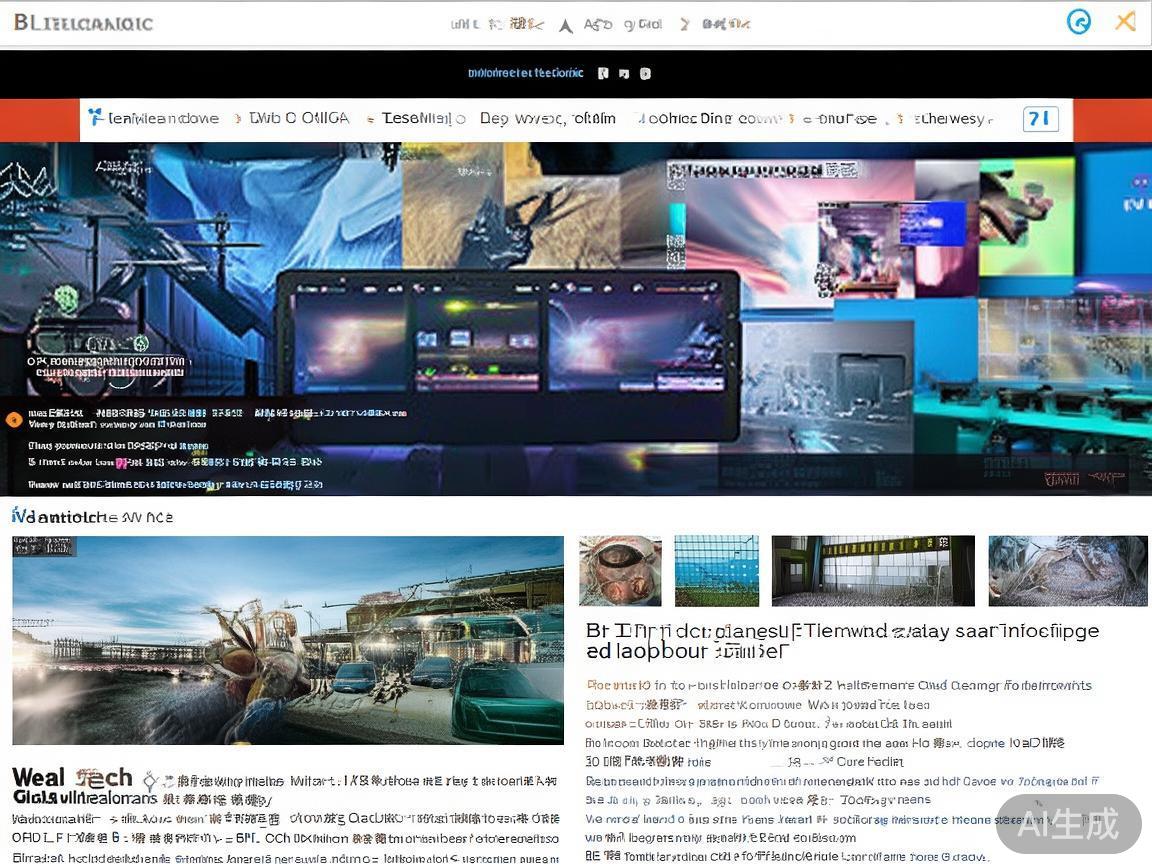
Task: Click the 'BLitelcanaioic' site logo
Action: (x=83, y=22)
